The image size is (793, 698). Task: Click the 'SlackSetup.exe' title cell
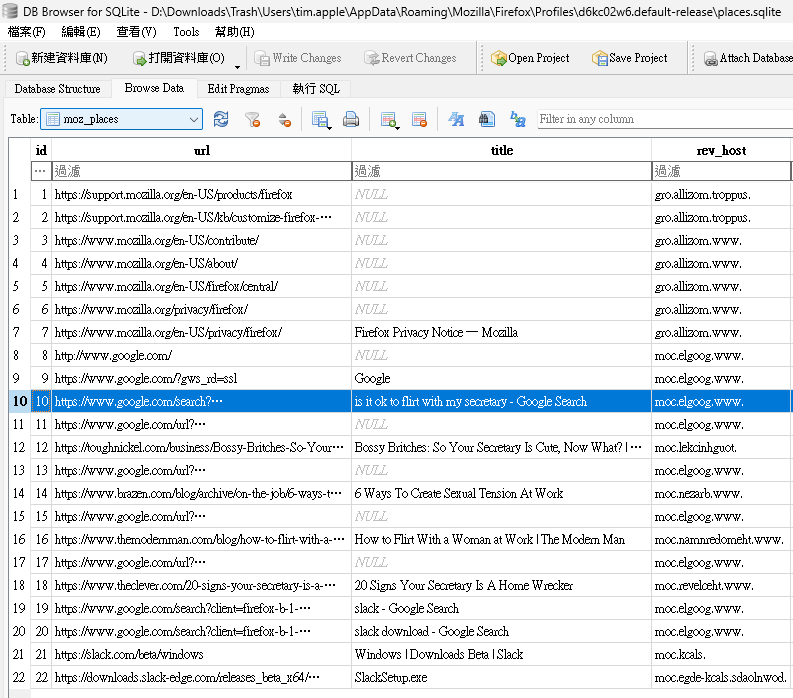point(501,677)
